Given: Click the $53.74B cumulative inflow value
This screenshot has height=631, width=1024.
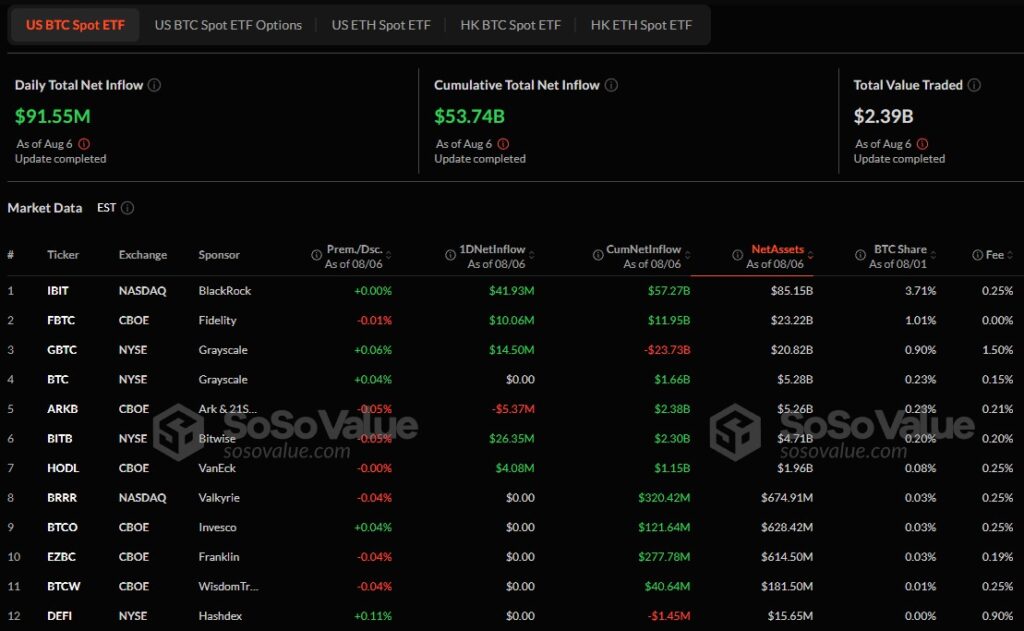Looking at the screenshot, I should [470, 116].
